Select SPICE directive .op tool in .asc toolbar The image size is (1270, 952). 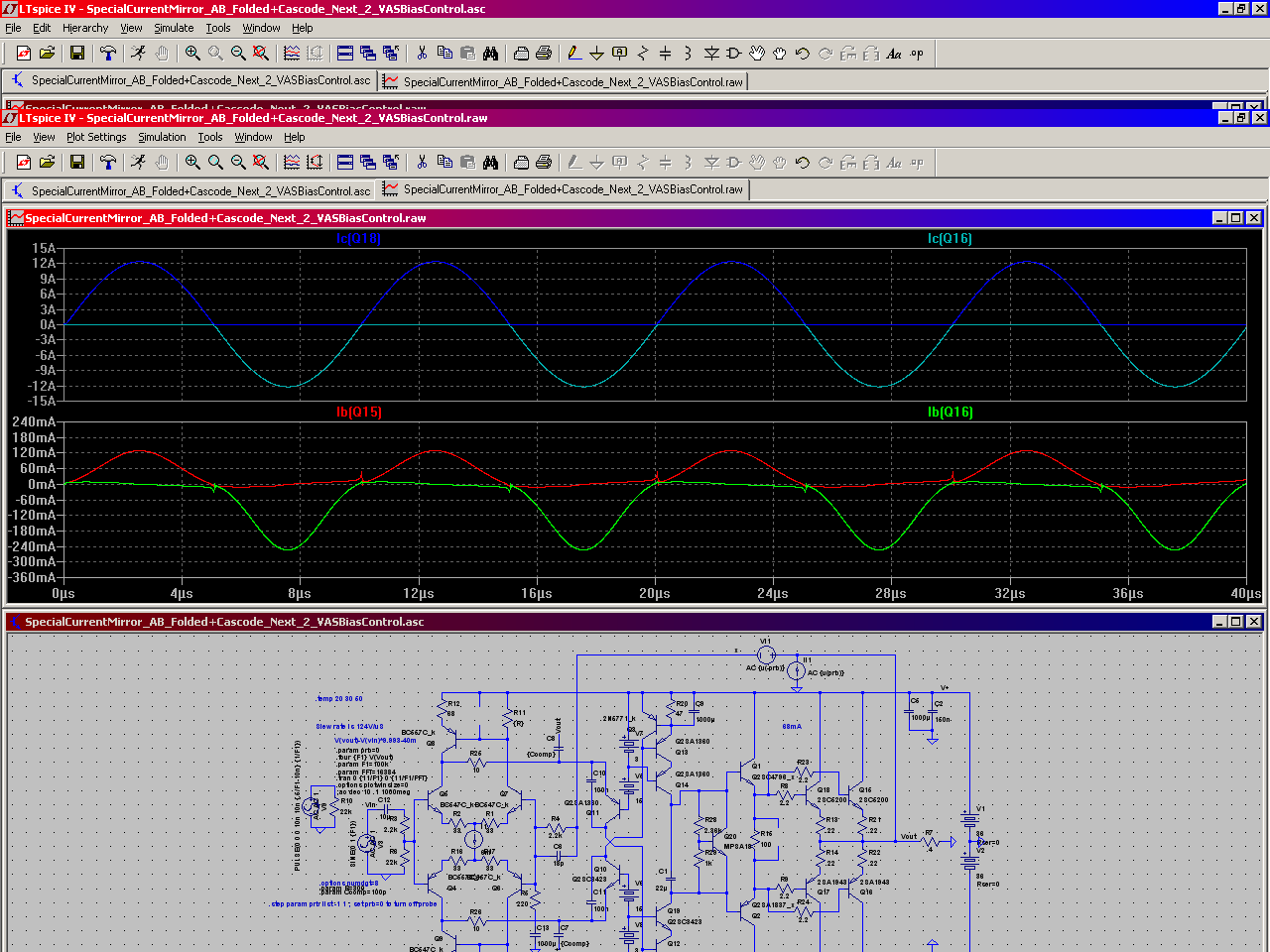click(917, 54)
